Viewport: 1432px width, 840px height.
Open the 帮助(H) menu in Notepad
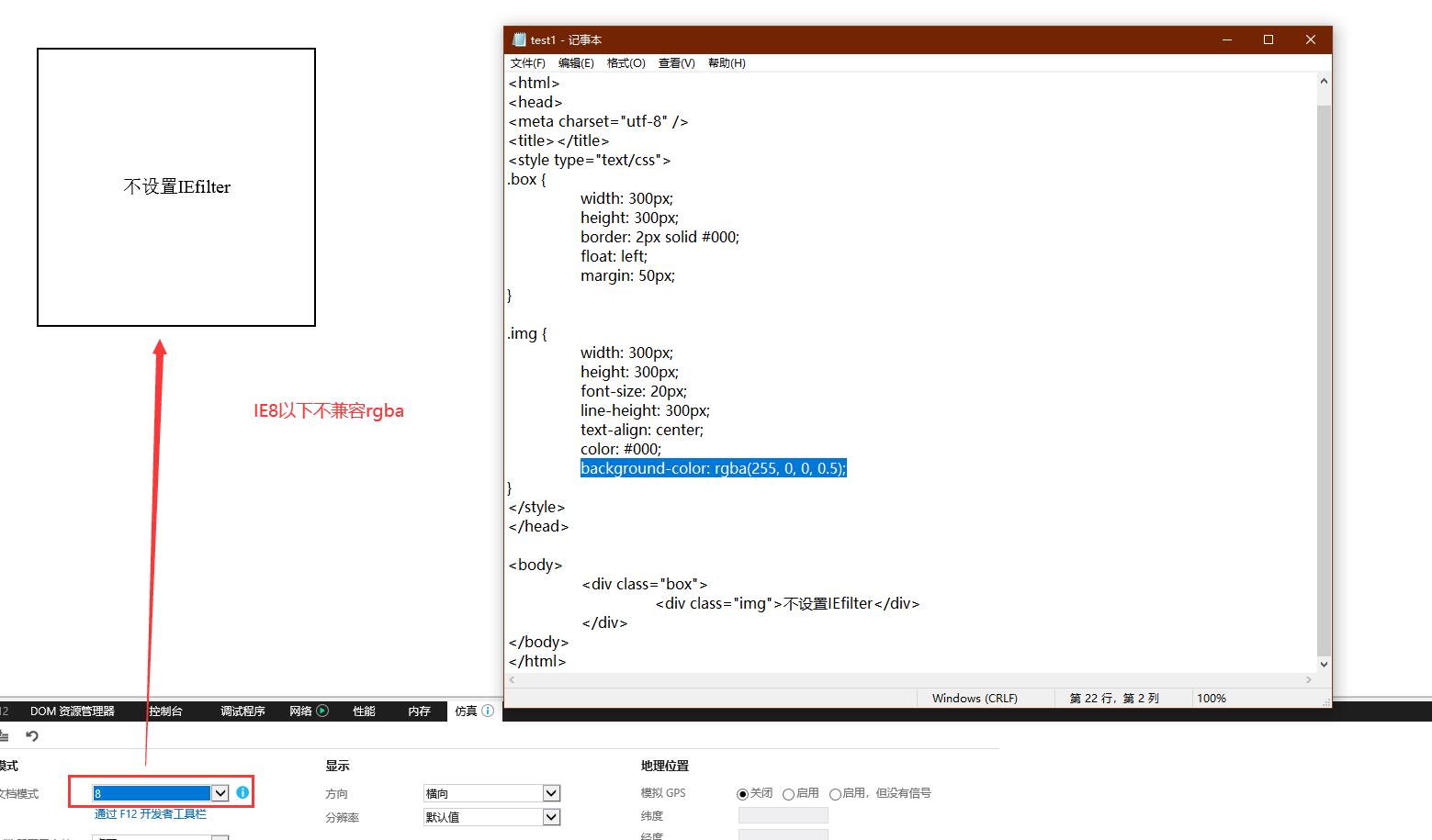coord(727,63)
